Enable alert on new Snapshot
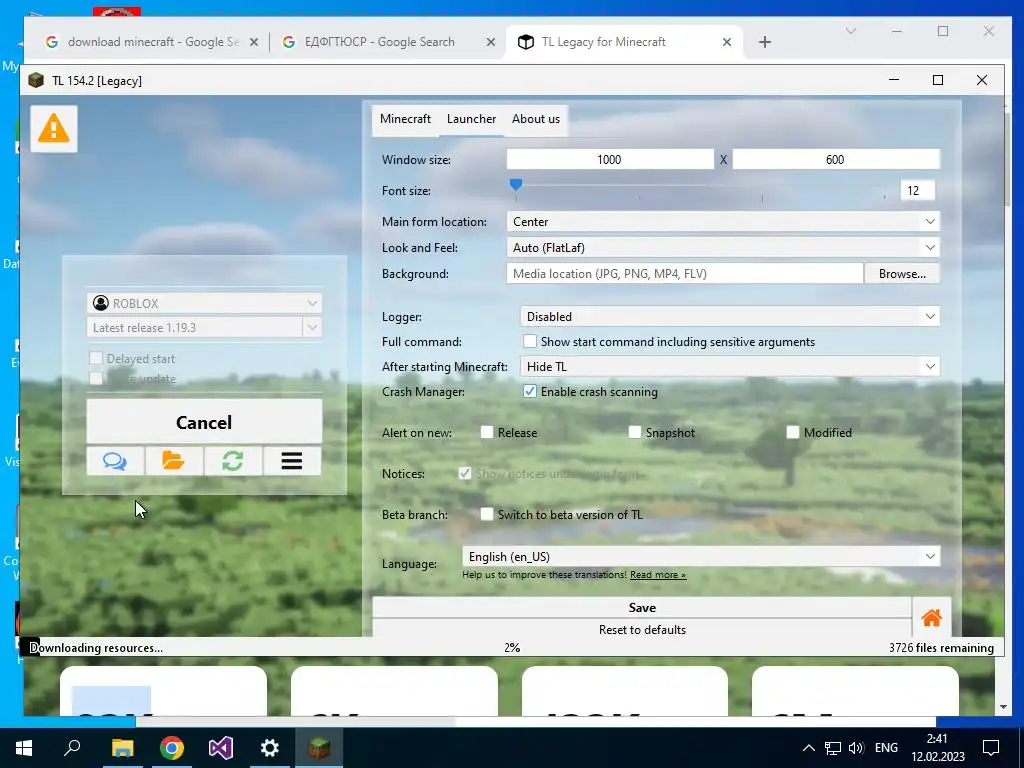This screenshot has height=768, width=1024. point(635,432)
